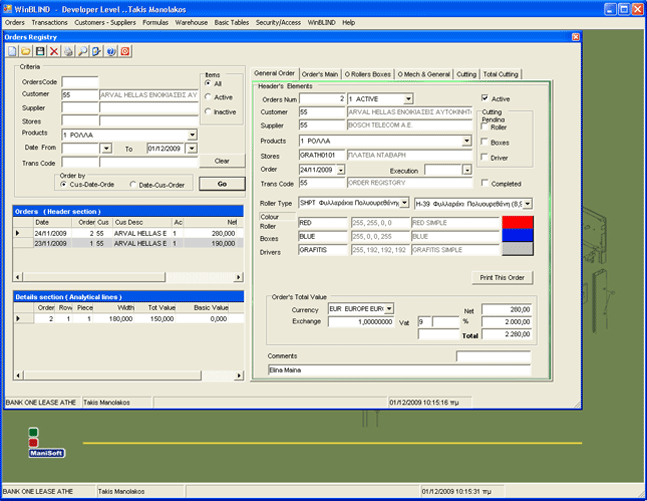647x501 pixels.
Task: Open the ACTIVE order status dropdown
Action: click(408, 99)
